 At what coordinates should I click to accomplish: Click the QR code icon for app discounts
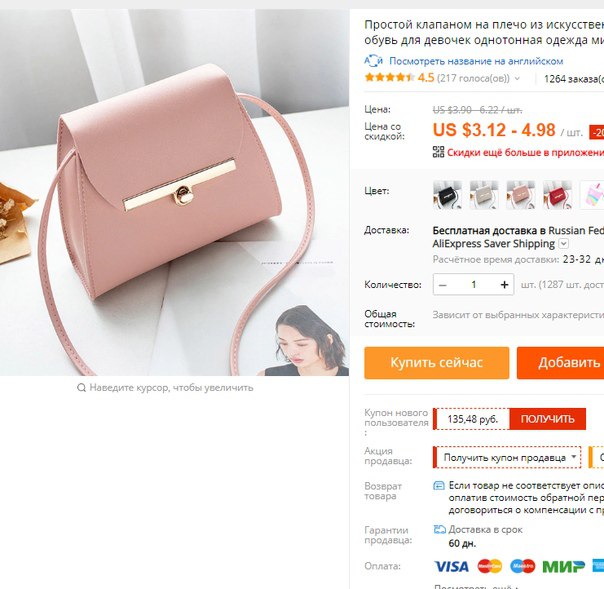coord(438,152)
